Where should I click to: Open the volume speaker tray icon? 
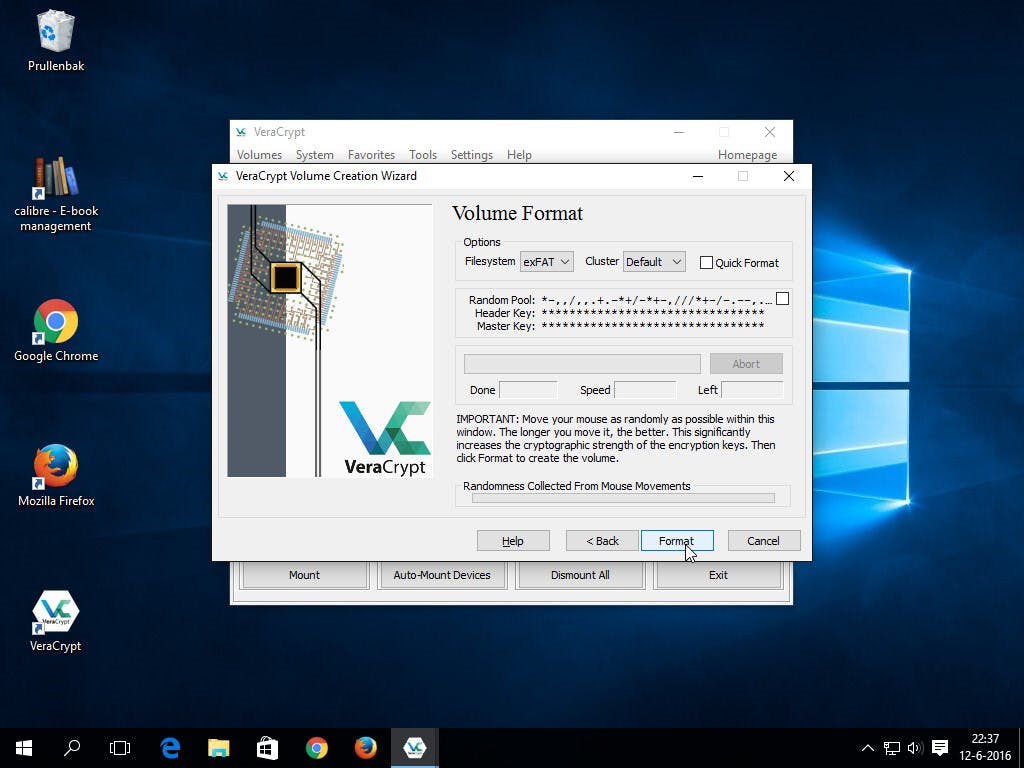915,748
